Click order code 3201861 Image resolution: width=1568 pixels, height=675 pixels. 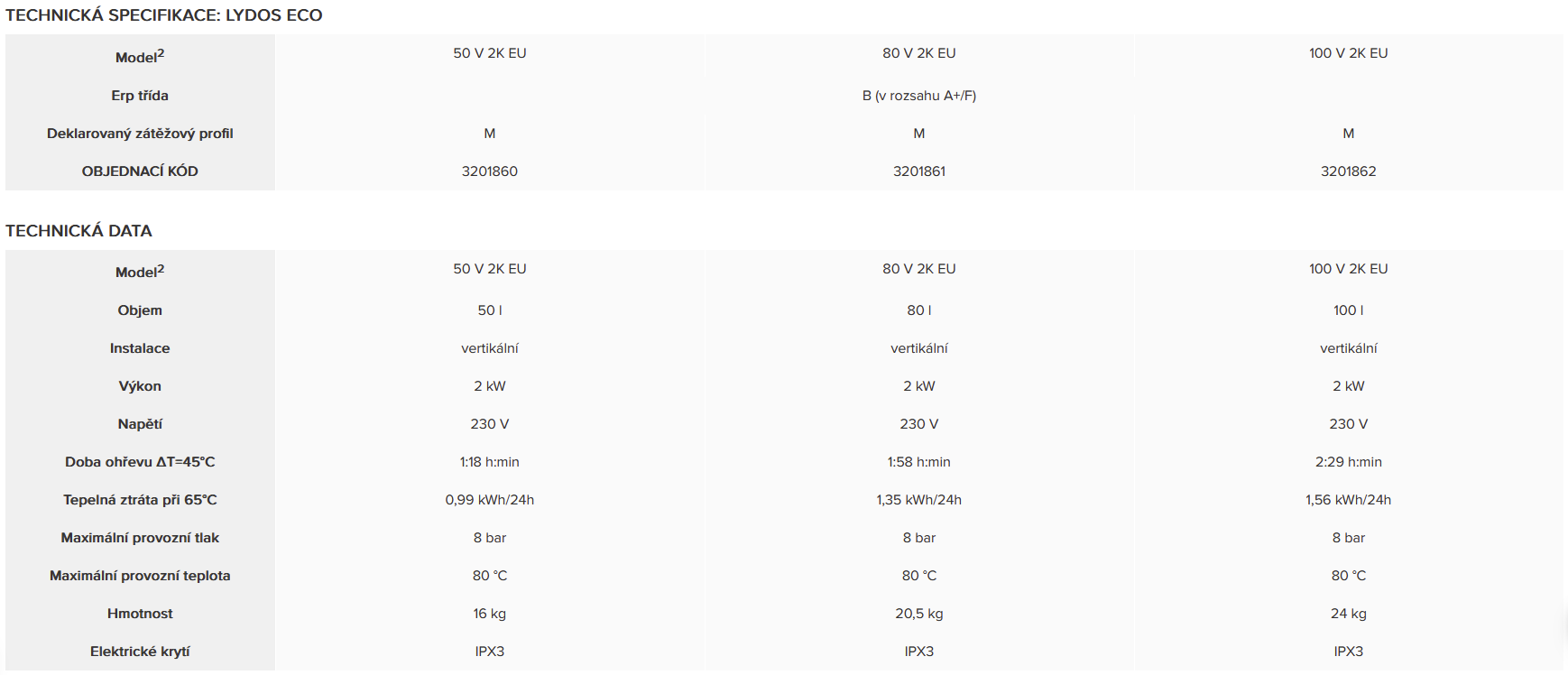(x=918, y=171)
